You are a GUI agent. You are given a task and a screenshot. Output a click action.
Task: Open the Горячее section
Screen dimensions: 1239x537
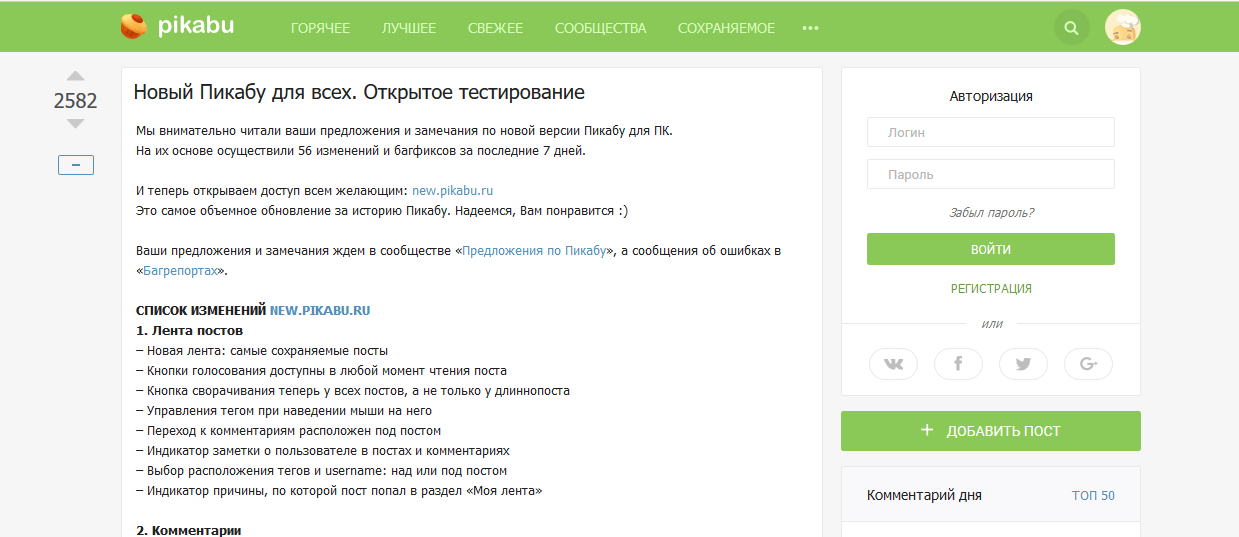coord(320,28)
